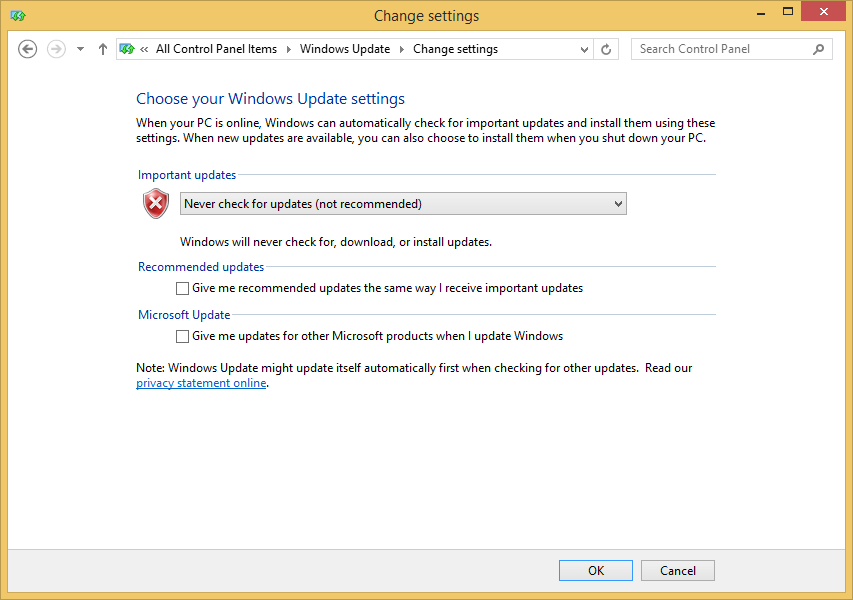This screenshot has width=853, height=600.
Task: Click the 'Important updates' section label
Action: 187,175
